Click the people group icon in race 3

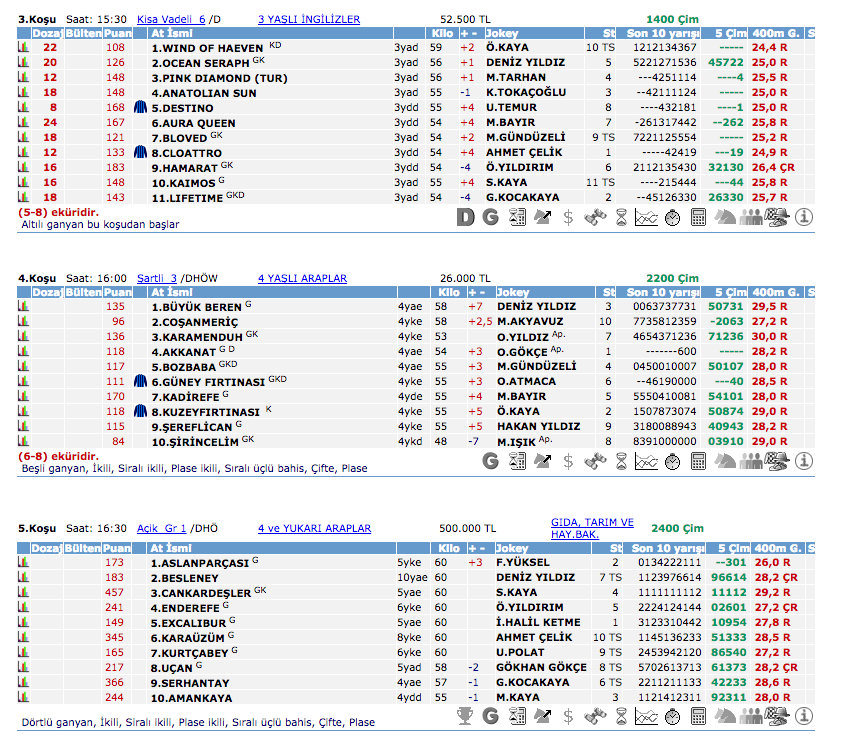(x=750, y=215)
